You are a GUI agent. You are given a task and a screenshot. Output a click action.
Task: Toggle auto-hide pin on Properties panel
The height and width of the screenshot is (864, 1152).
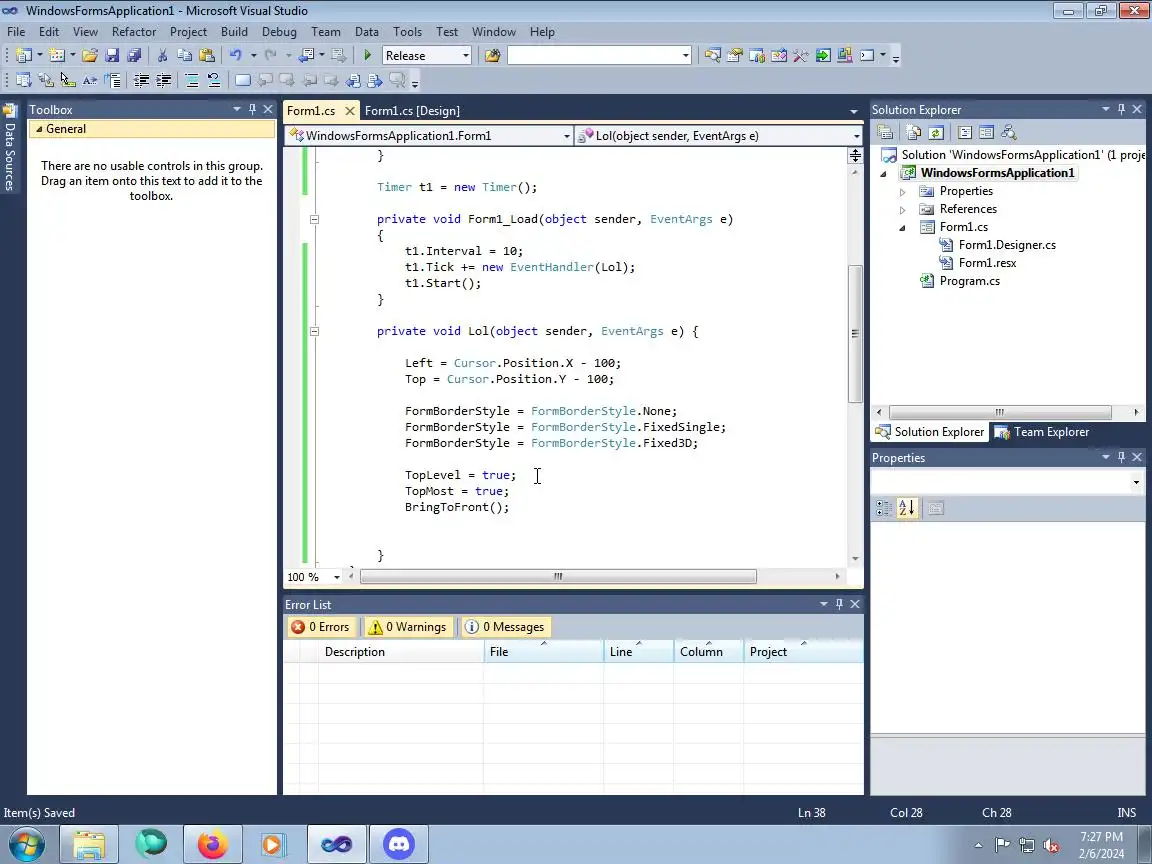pos(1121,457)
